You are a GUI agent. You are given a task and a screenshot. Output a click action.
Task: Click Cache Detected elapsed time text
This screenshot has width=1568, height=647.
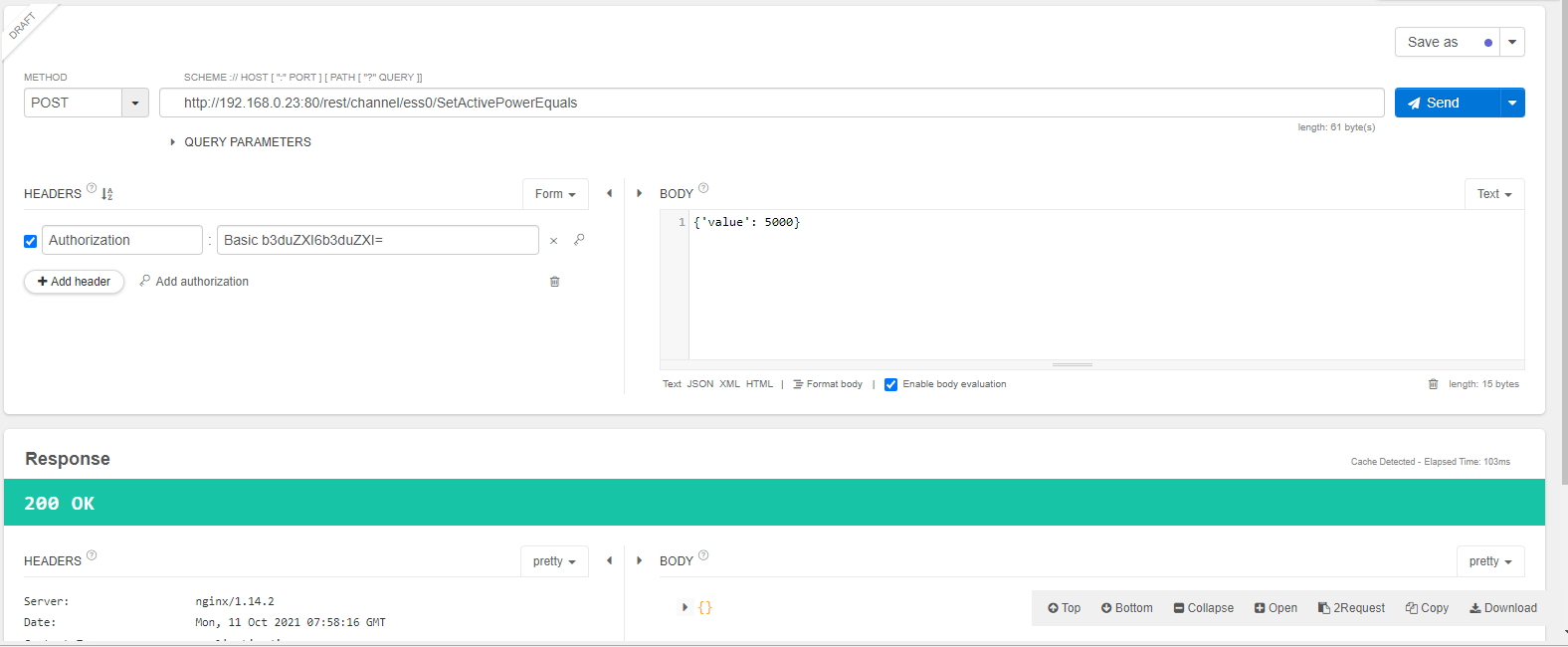pos(1431,462)
